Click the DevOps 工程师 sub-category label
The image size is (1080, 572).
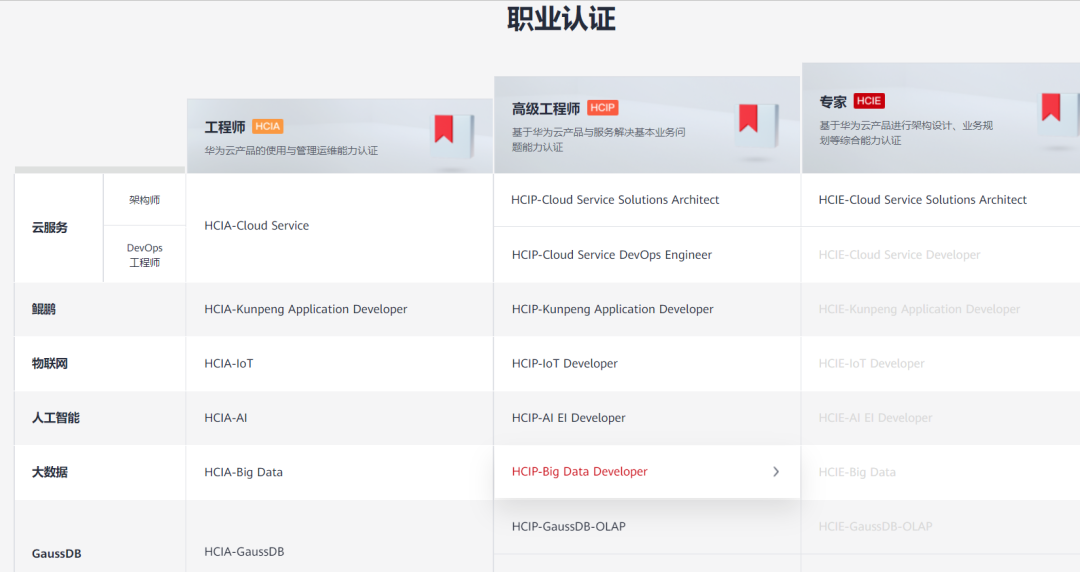(x=145, y=255)
